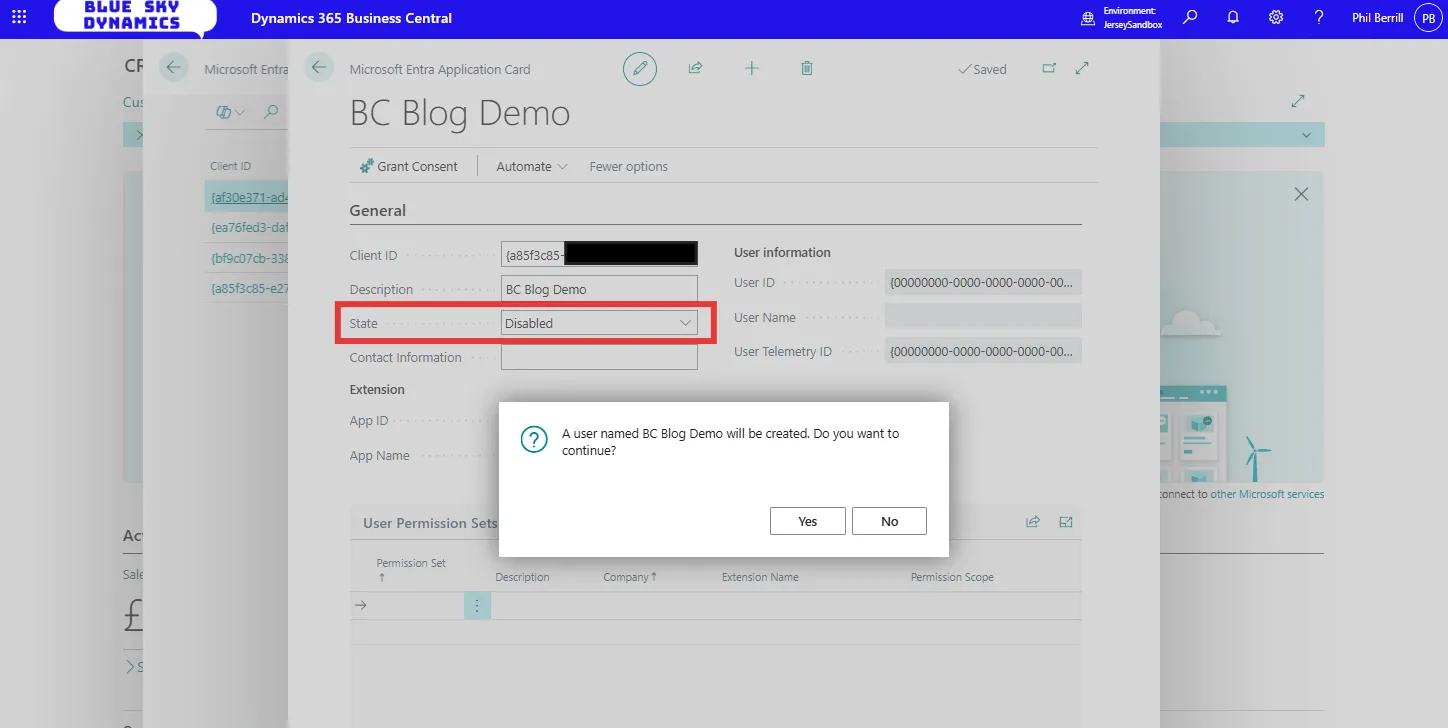Open the search magnifier in top bar
This screenshot has height=728, width=1448.
pos(1190,18)
